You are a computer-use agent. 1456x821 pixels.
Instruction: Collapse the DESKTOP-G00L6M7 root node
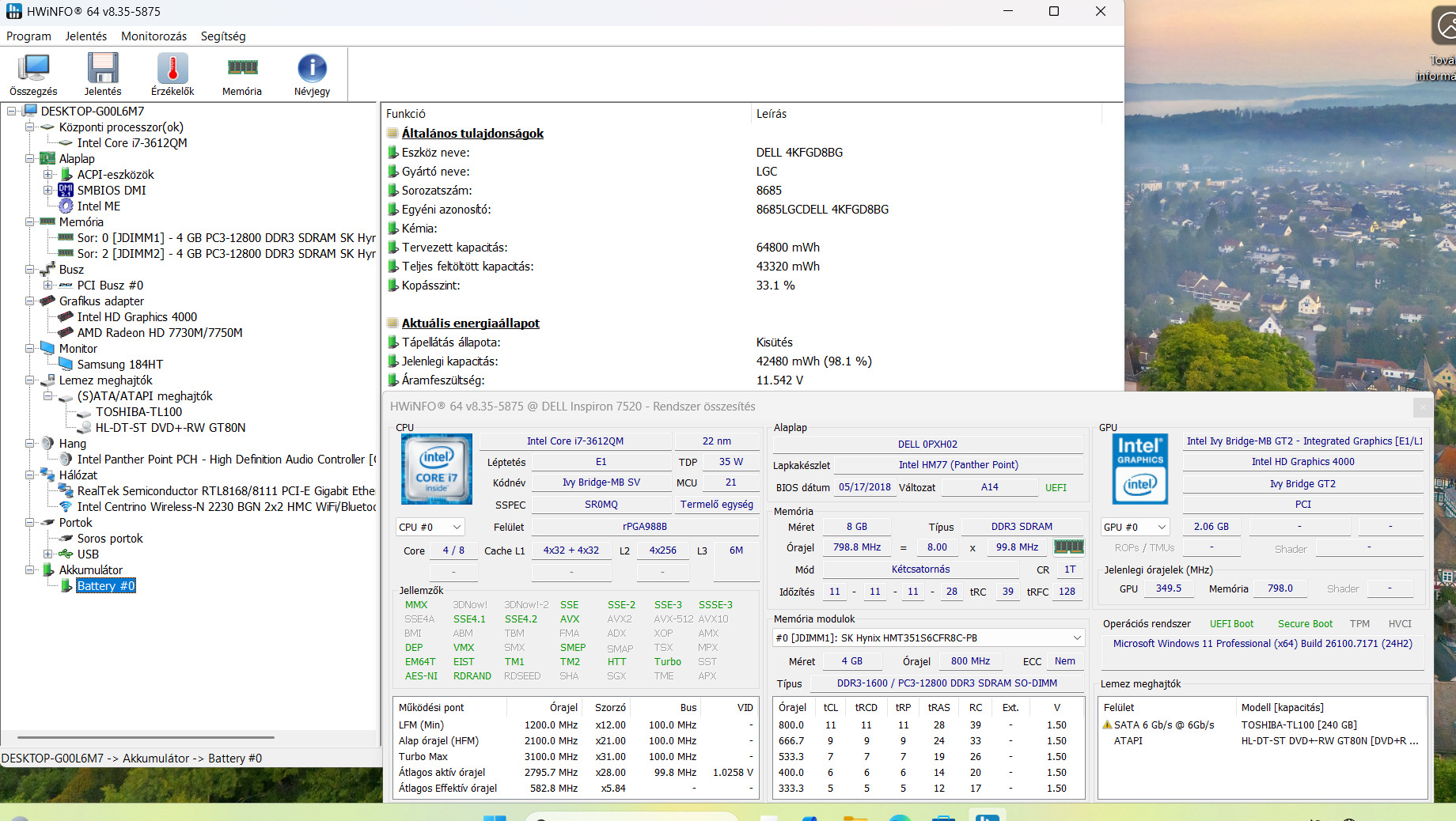click(12, 111)
